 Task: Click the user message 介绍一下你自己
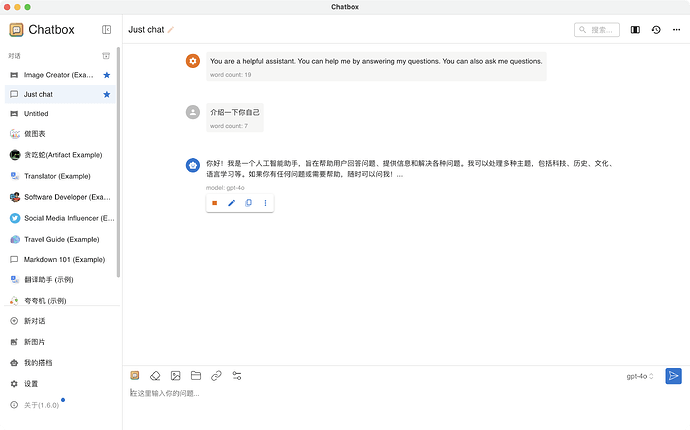point(235,112)
